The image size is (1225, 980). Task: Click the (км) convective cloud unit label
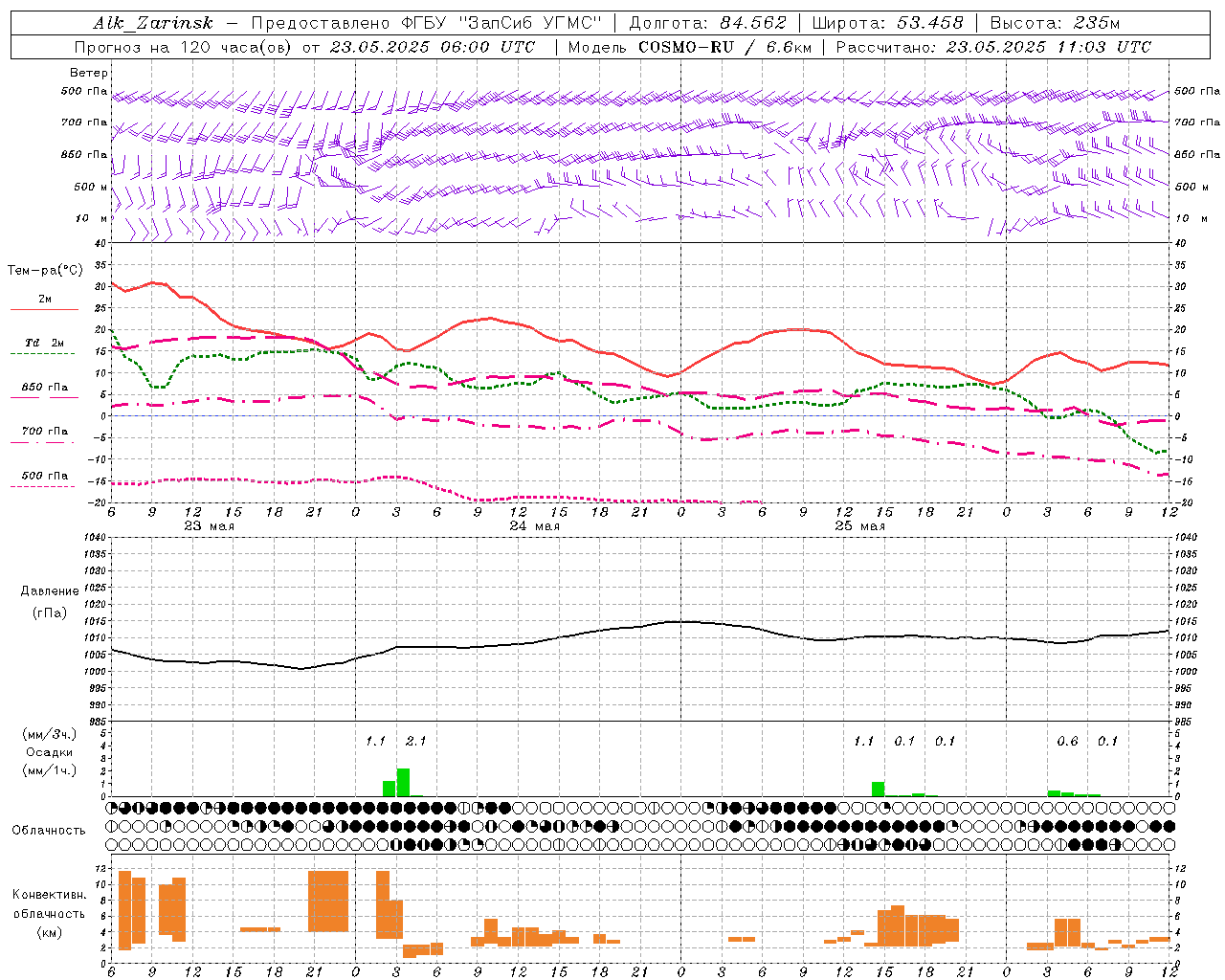click(50, 932)
